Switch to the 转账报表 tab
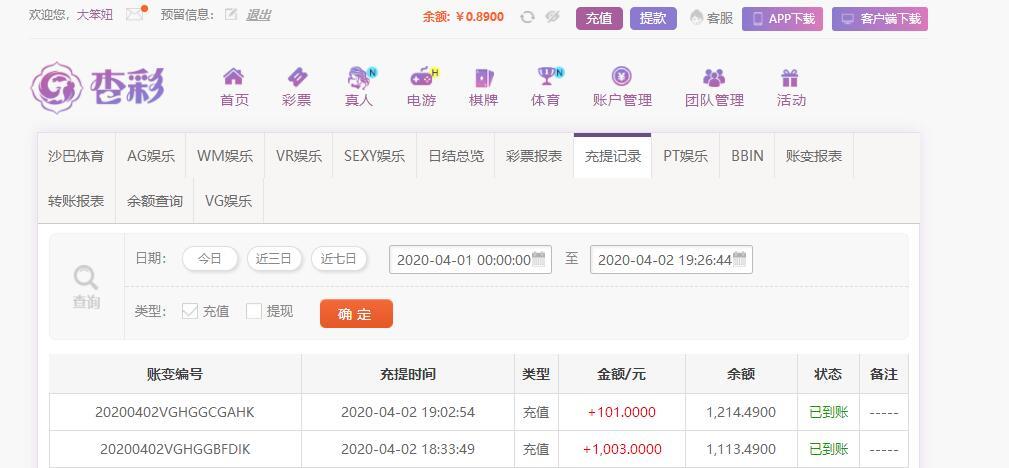The width and height of the screenshot is (1009, 468). [76, 201]
